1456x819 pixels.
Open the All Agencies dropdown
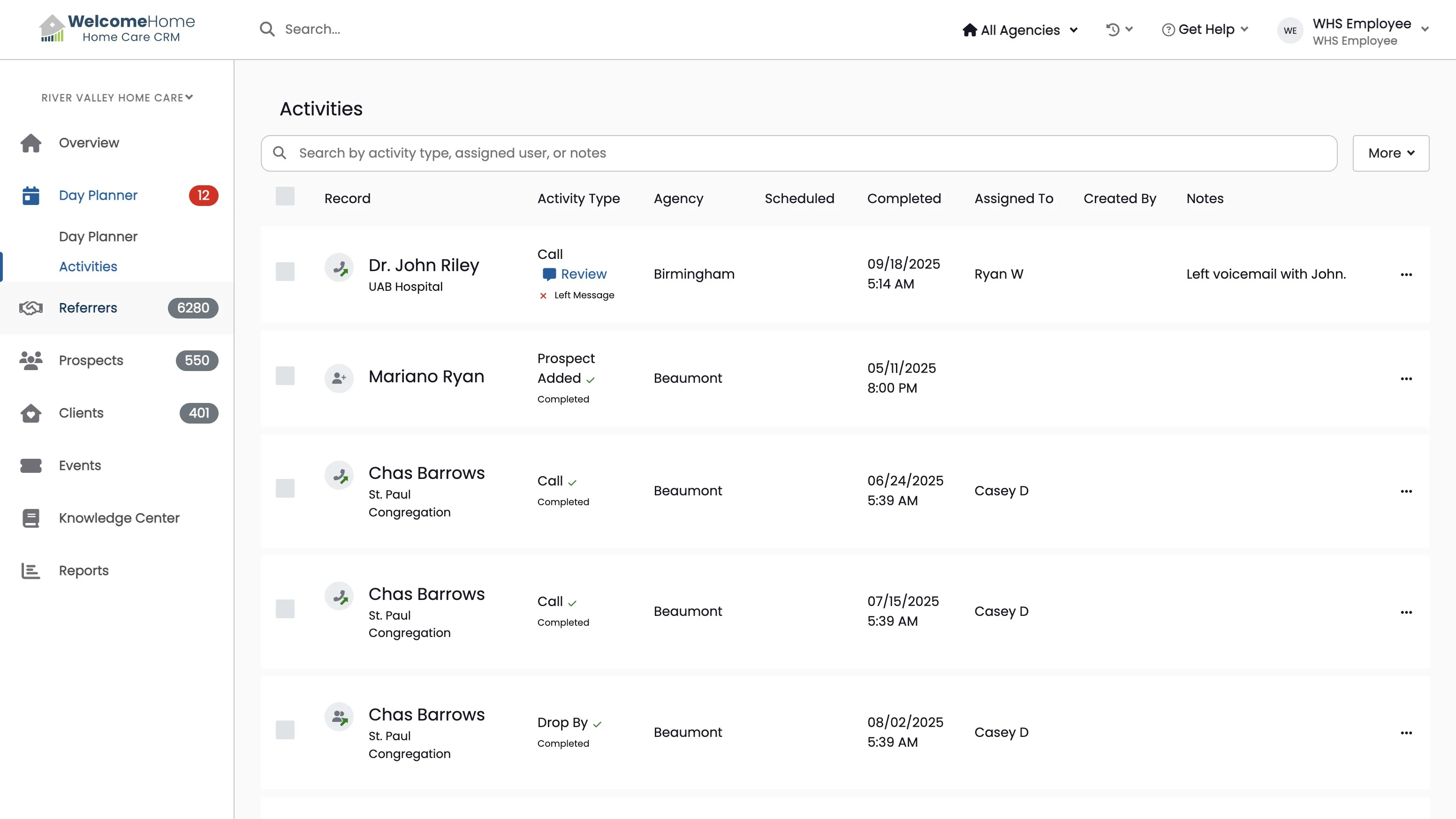(1020, 30)
